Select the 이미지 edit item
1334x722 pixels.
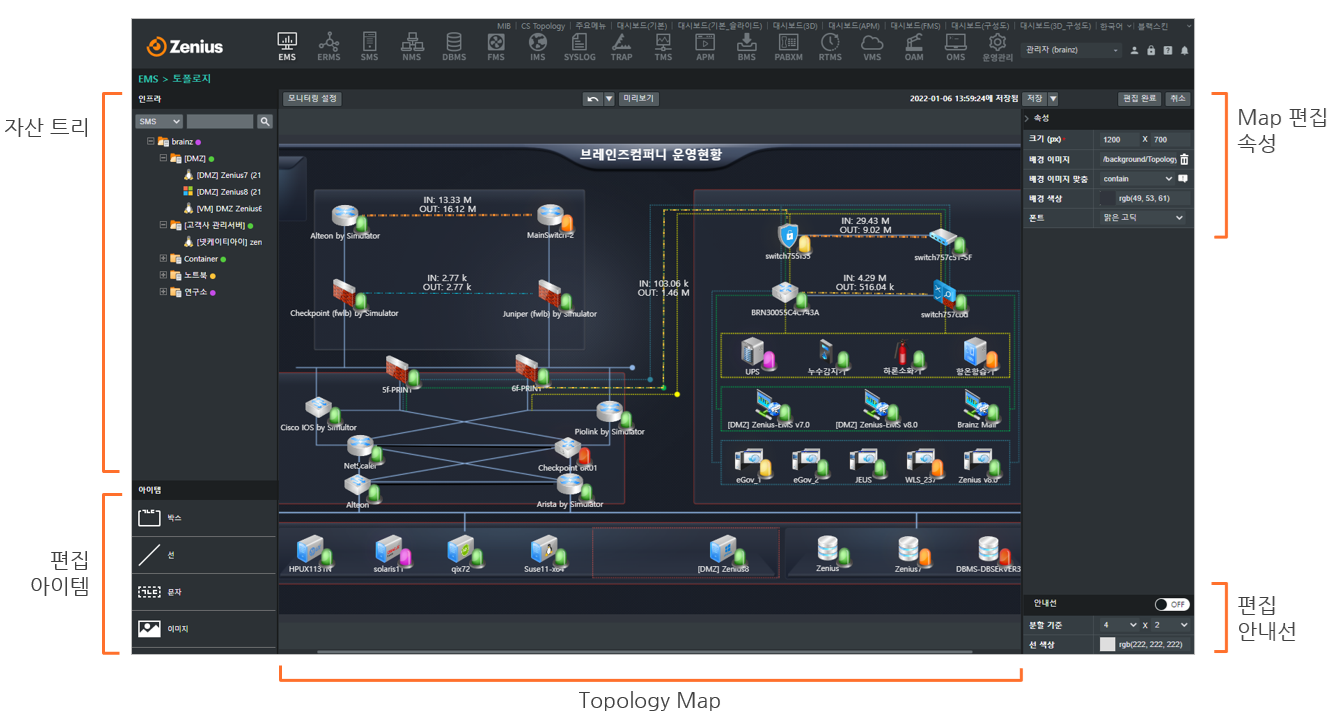tap(204, 629)
